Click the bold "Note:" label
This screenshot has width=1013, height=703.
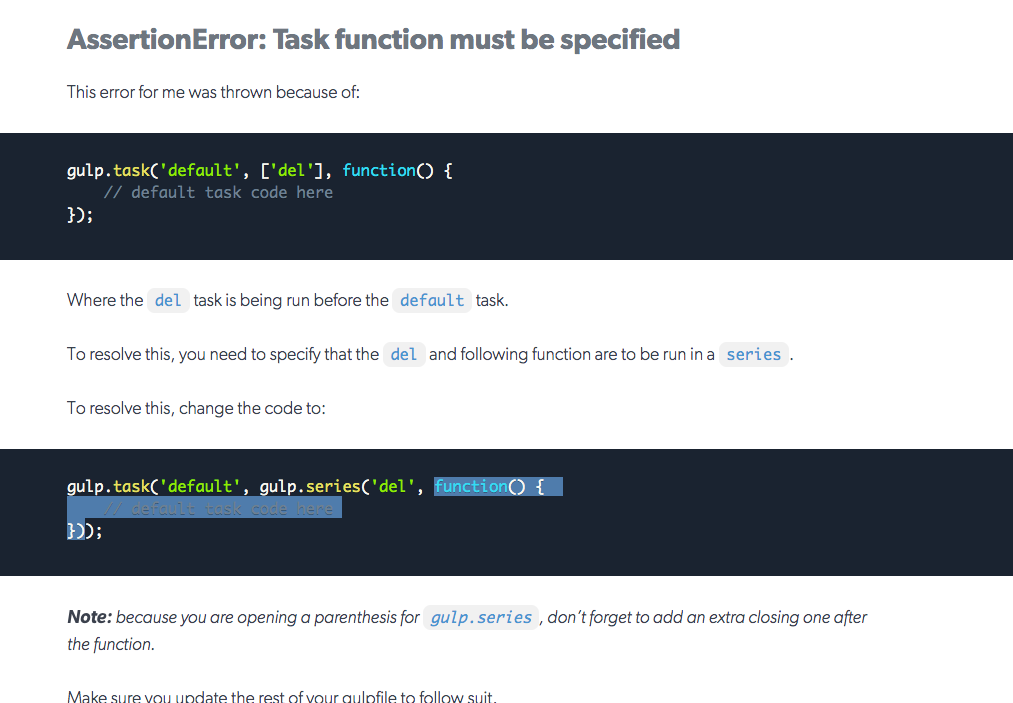(x=89, y=617)
